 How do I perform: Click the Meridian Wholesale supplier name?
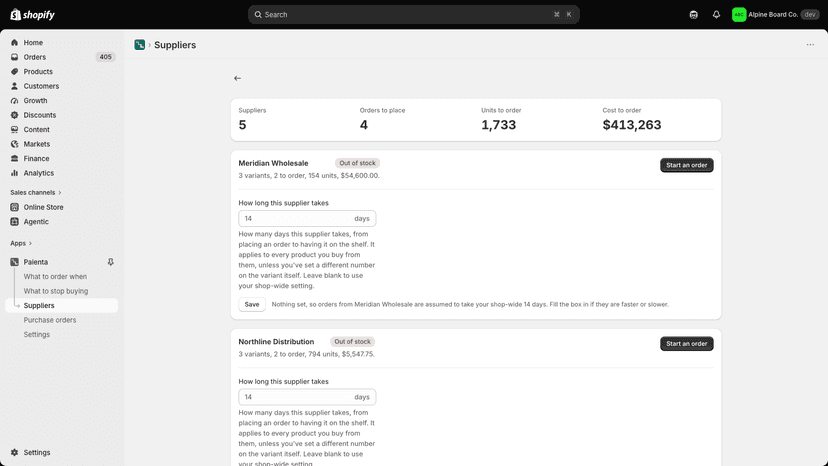click(x=273, y=163)
